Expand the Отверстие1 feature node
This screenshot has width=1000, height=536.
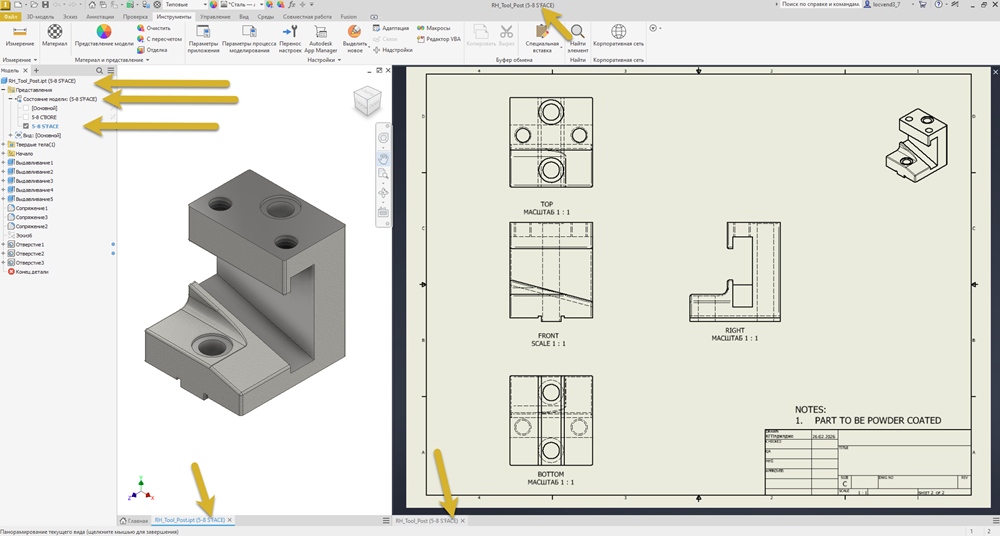3,244
